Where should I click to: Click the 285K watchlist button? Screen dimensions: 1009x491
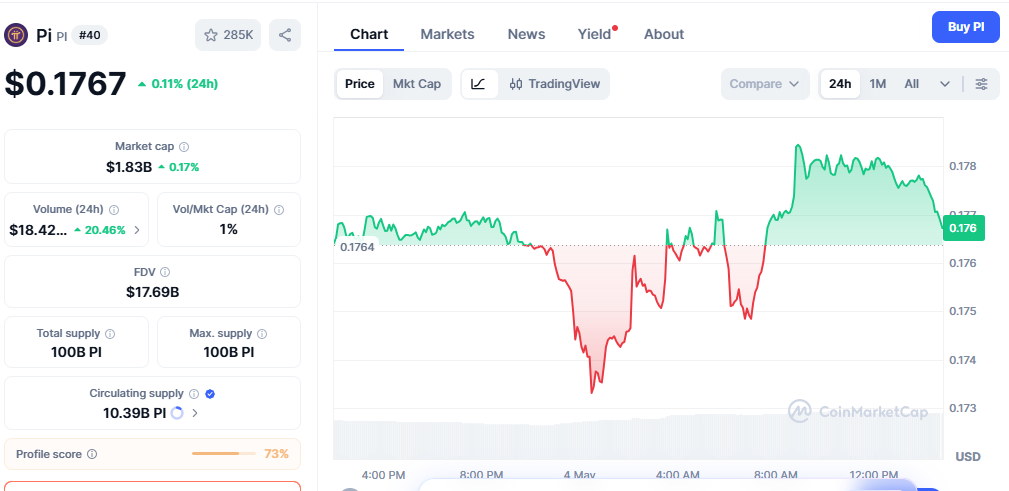228,35
